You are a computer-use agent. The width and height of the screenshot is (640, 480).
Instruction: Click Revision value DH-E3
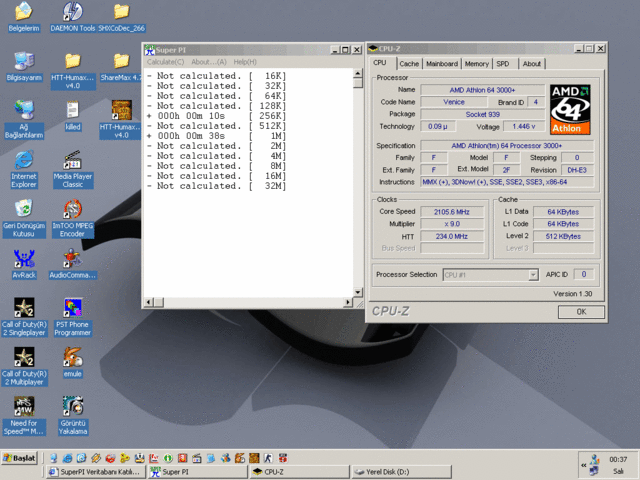click(577, 170)
